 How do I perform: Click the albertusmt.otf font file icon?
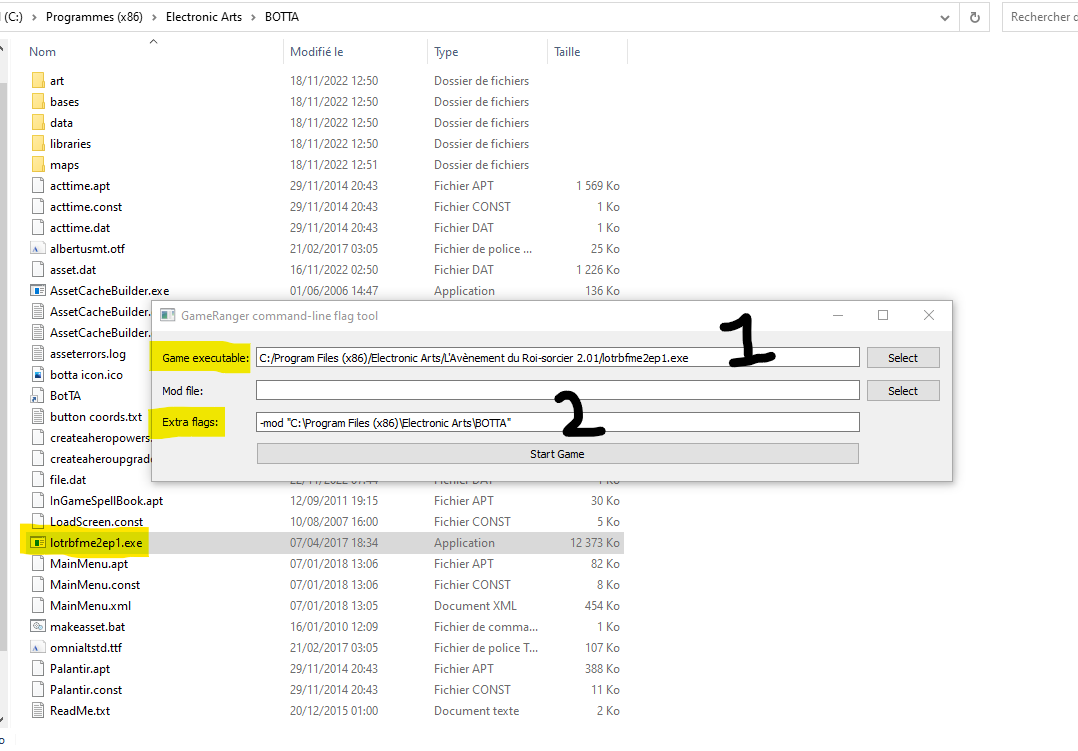pyautogui.click(x=38, y=249)
